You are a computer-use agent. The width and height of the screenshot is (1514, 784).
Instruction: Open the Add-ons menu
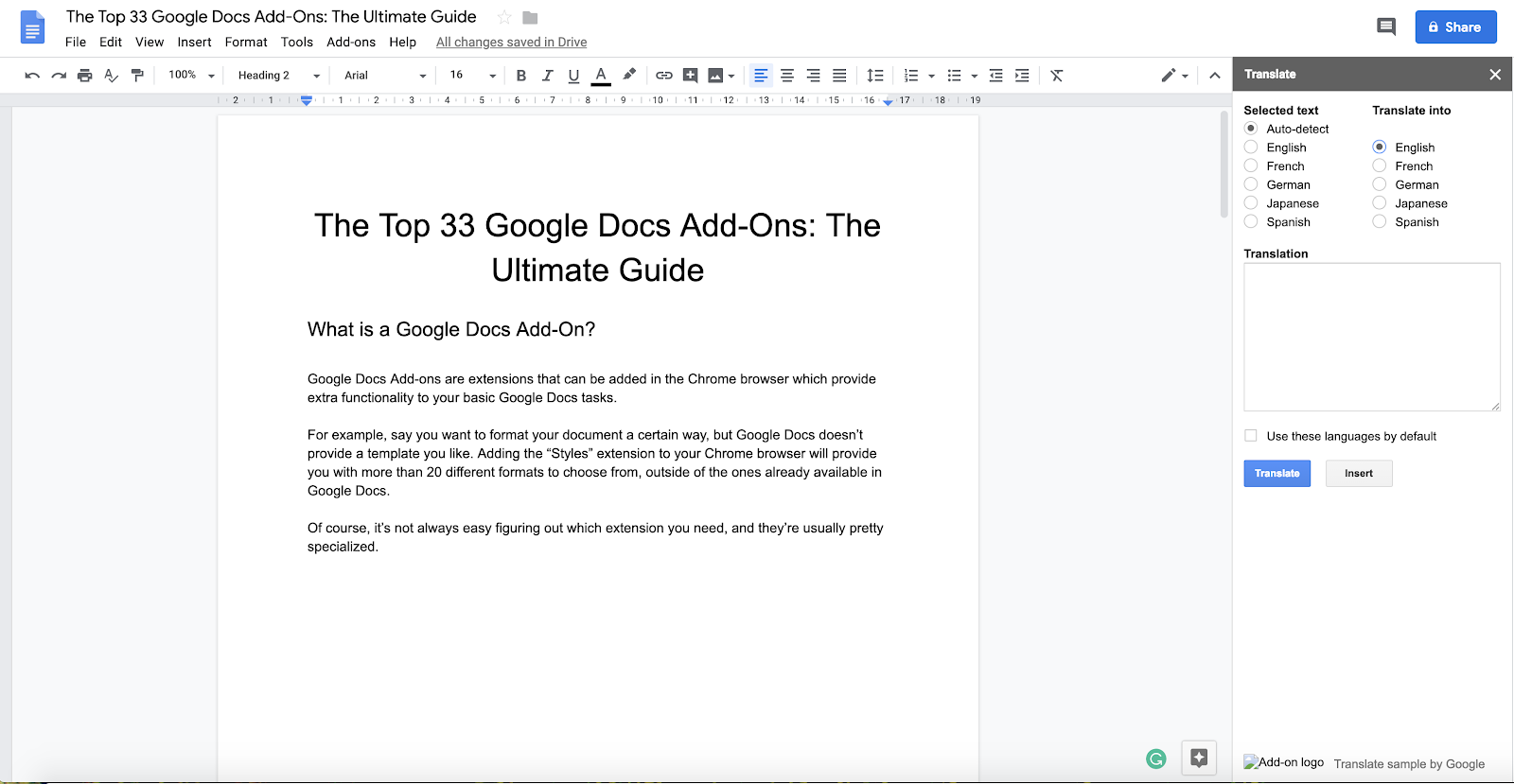[x=351, y=42]
